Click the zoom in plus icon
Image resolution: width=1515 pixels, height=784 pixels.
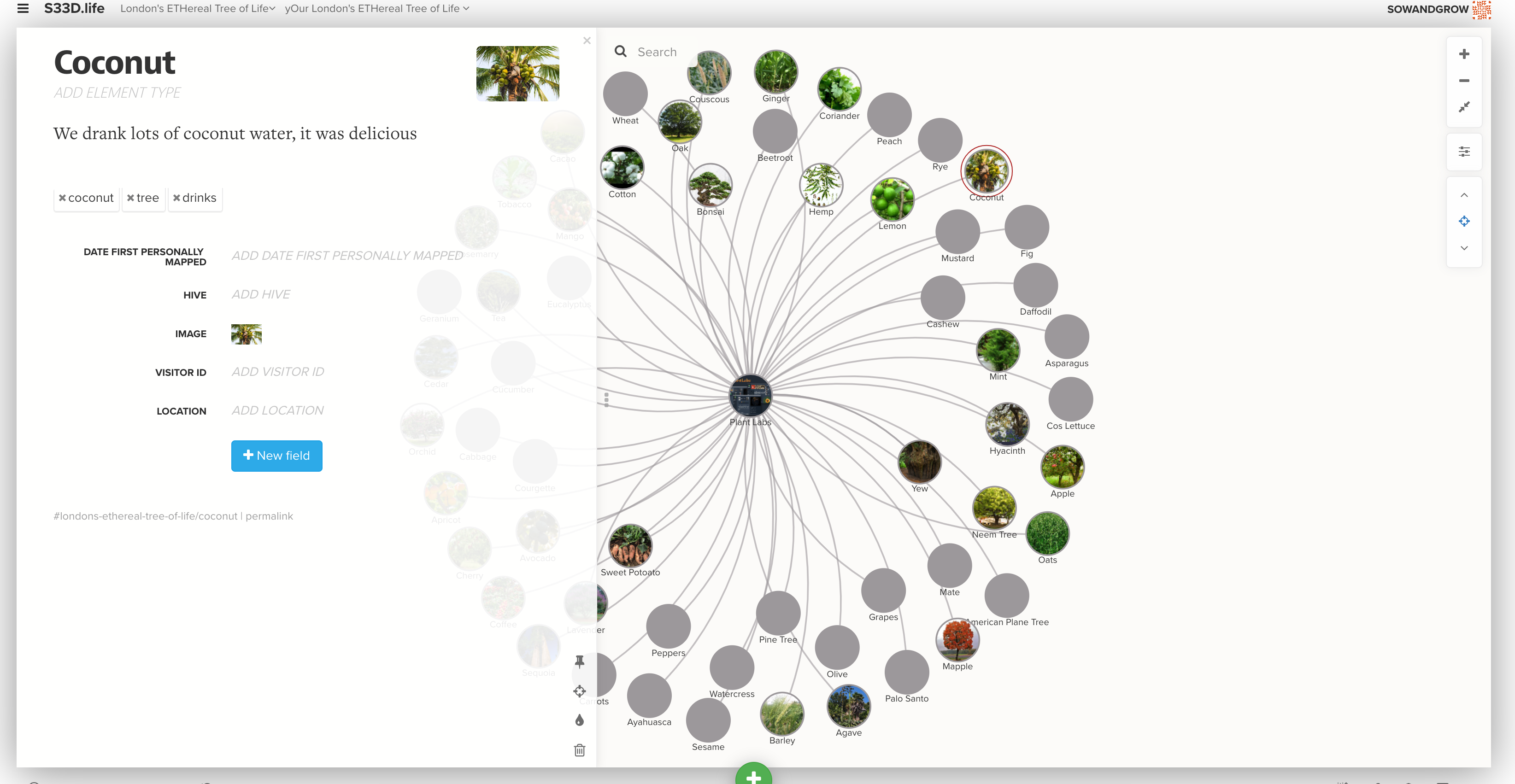tap(1464, 54)
